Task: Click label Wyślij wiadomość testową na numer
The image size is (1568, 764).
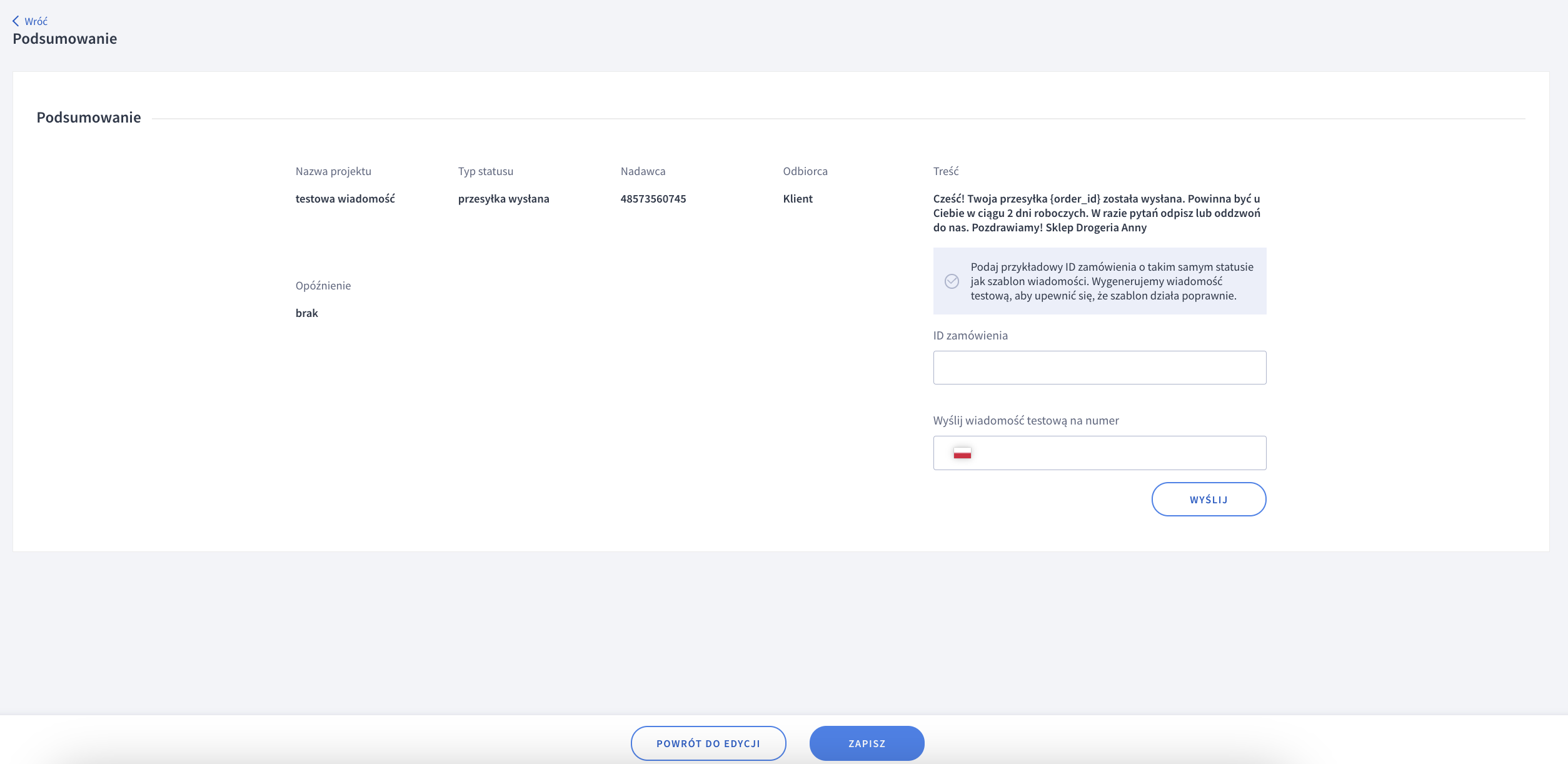Action: coord(1026,421)
